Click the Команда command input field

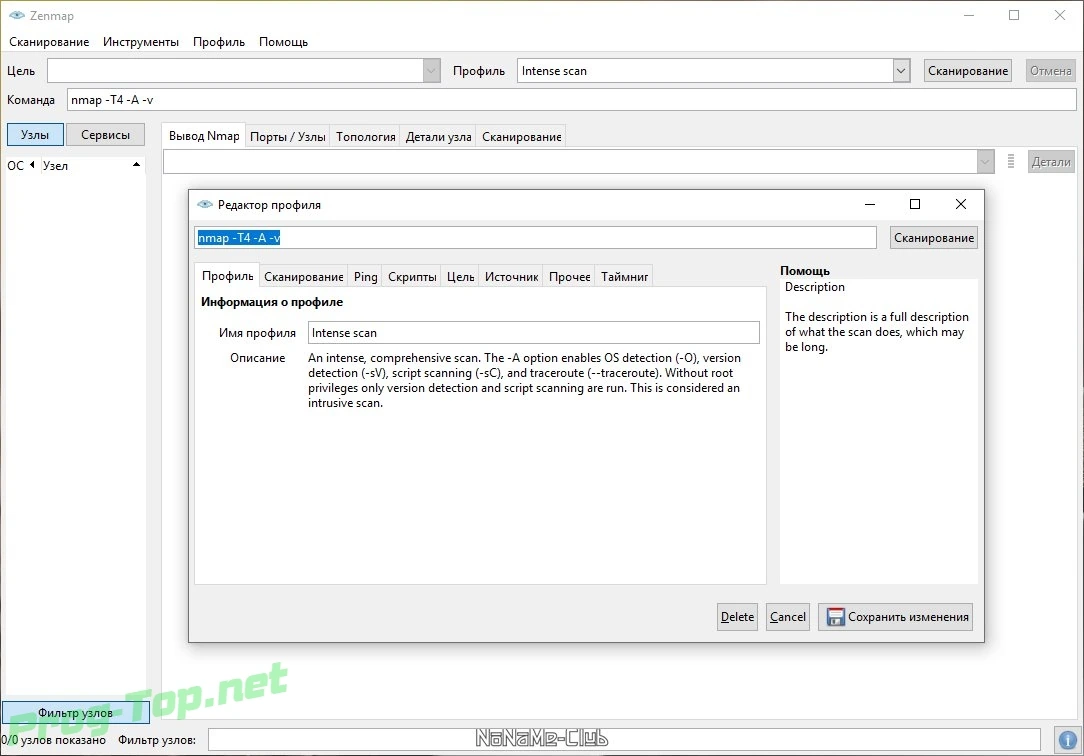pos(572,100)
